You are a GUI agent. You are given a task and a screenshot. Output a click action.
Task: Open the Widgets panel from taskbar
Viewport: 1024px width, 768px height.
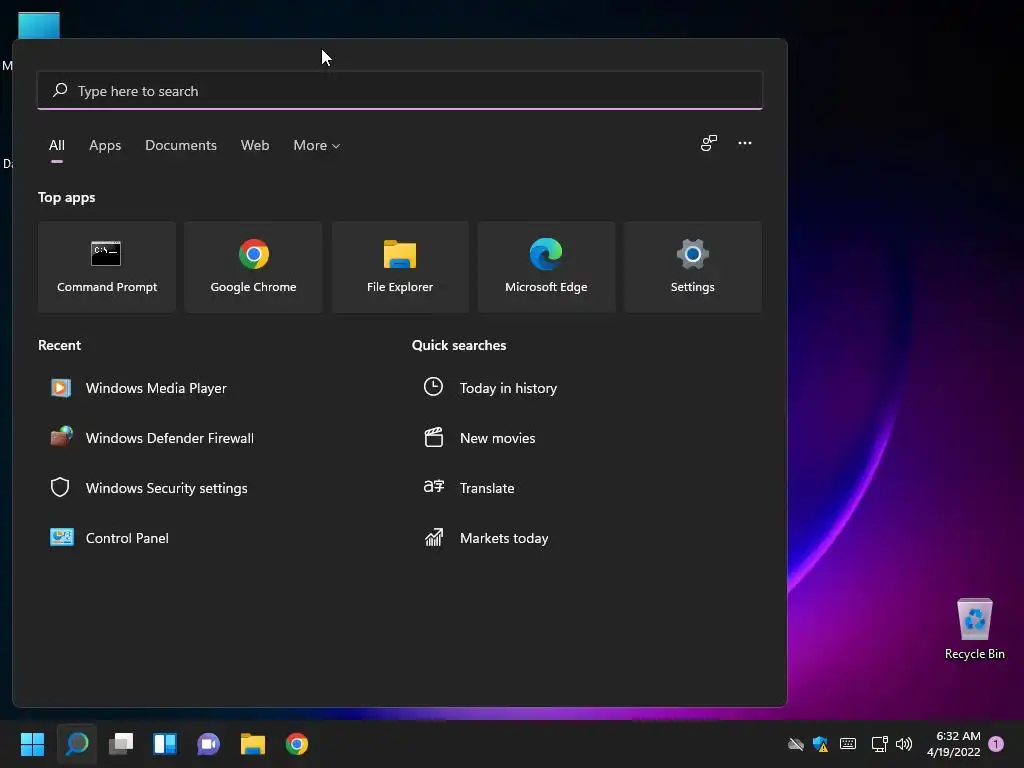click(x=165, y=744)
